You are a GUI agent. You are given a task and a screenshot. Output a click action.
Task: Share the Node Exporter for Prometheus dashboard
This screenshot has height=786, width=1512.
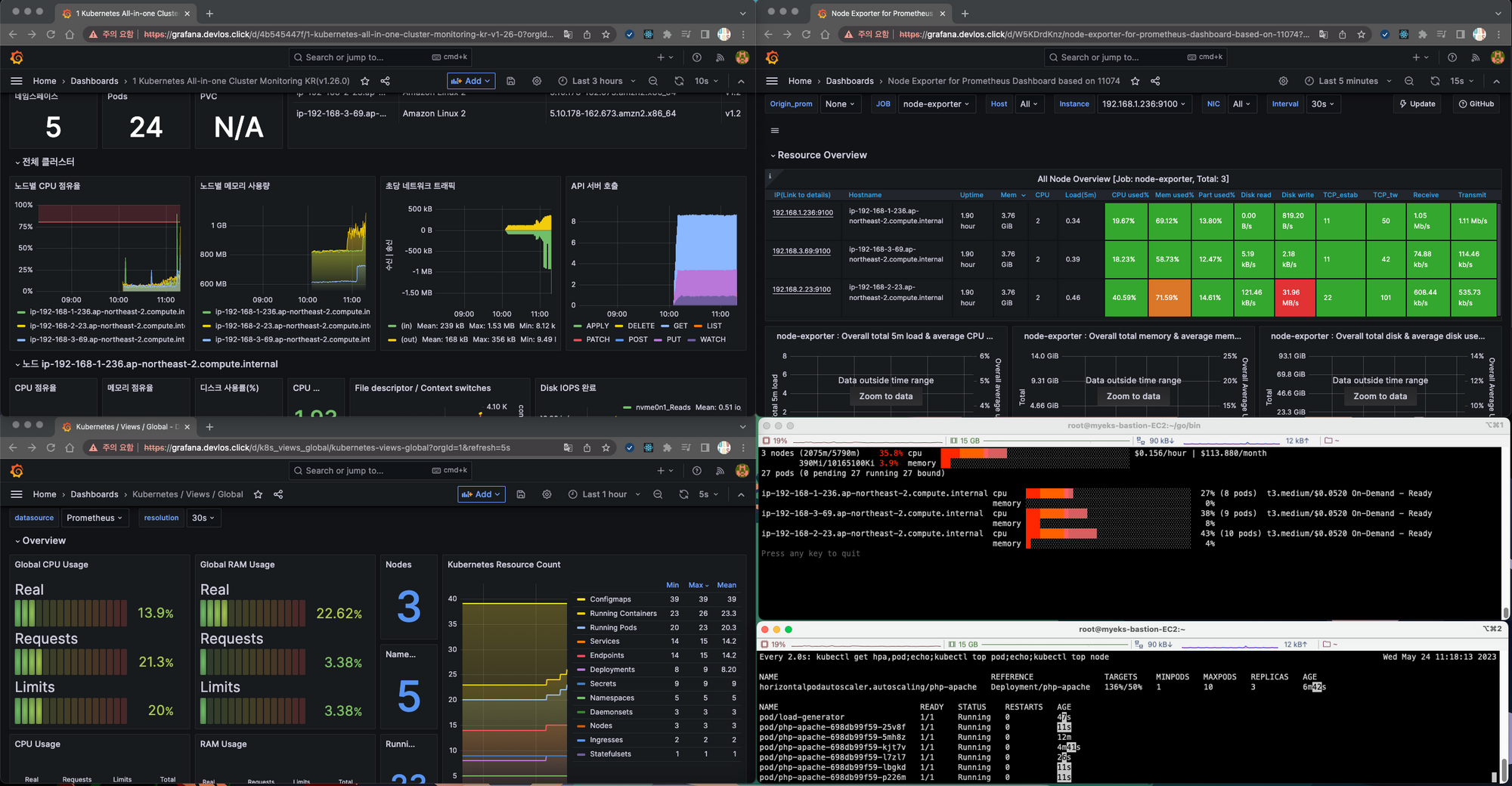coord(1155,81)
